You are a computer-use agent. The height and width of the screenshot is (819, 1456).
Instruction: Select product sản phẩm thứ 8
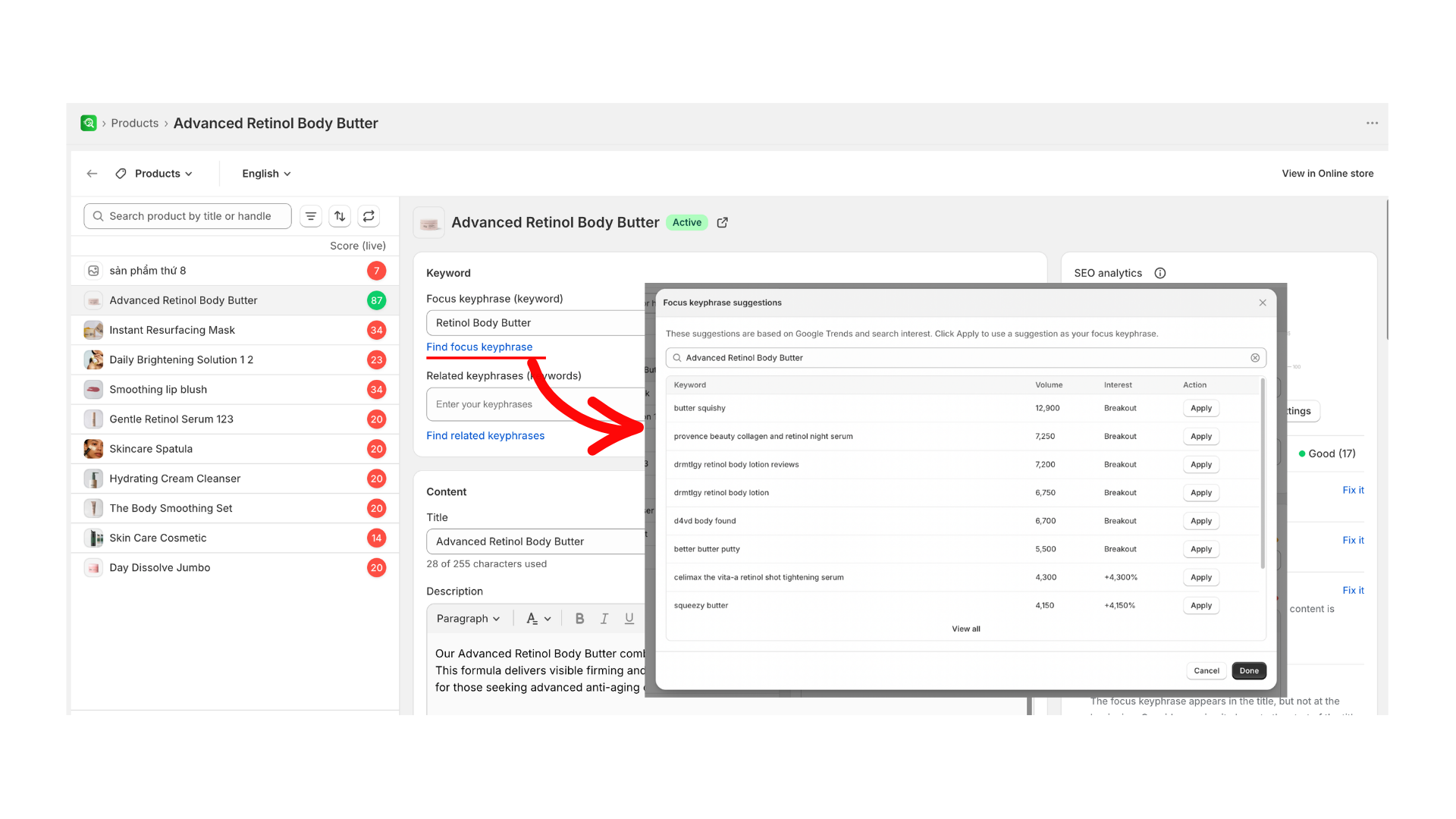(x=235, y=271)
